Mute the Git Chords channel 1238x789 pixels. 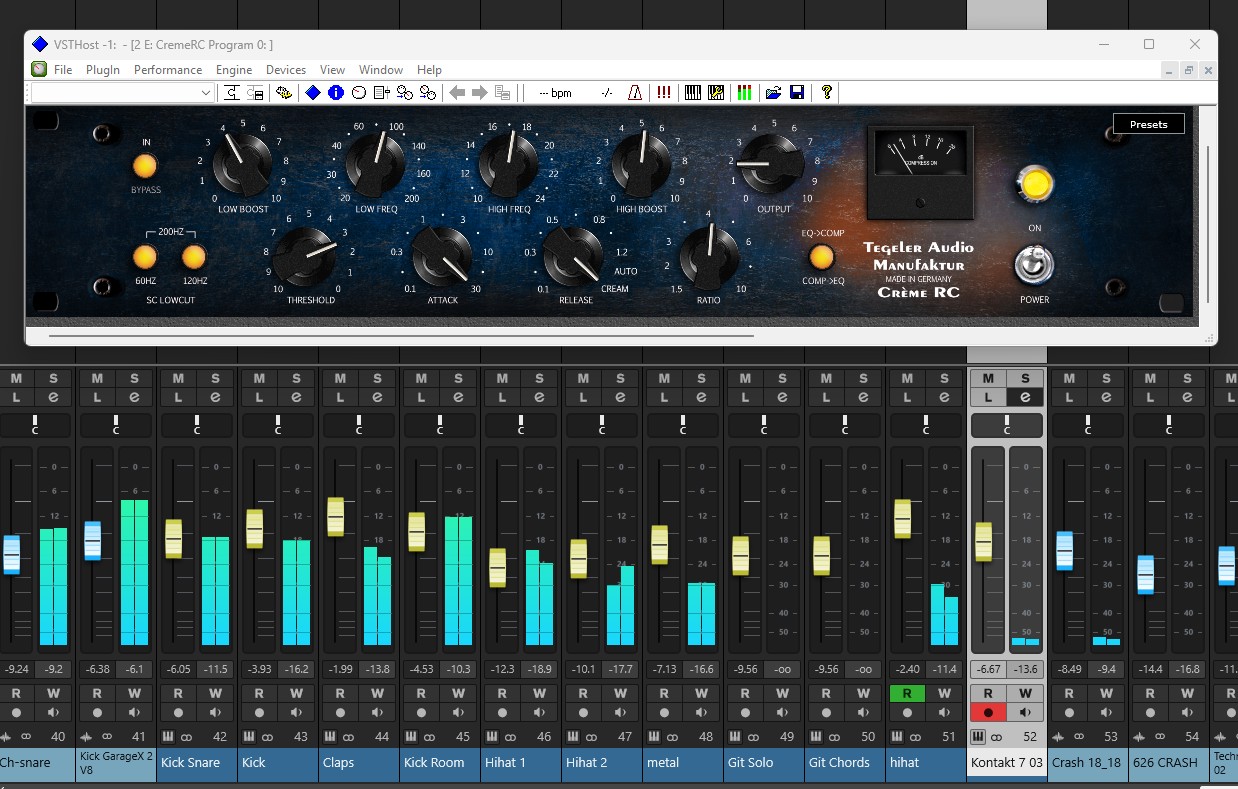coord(826,379)
